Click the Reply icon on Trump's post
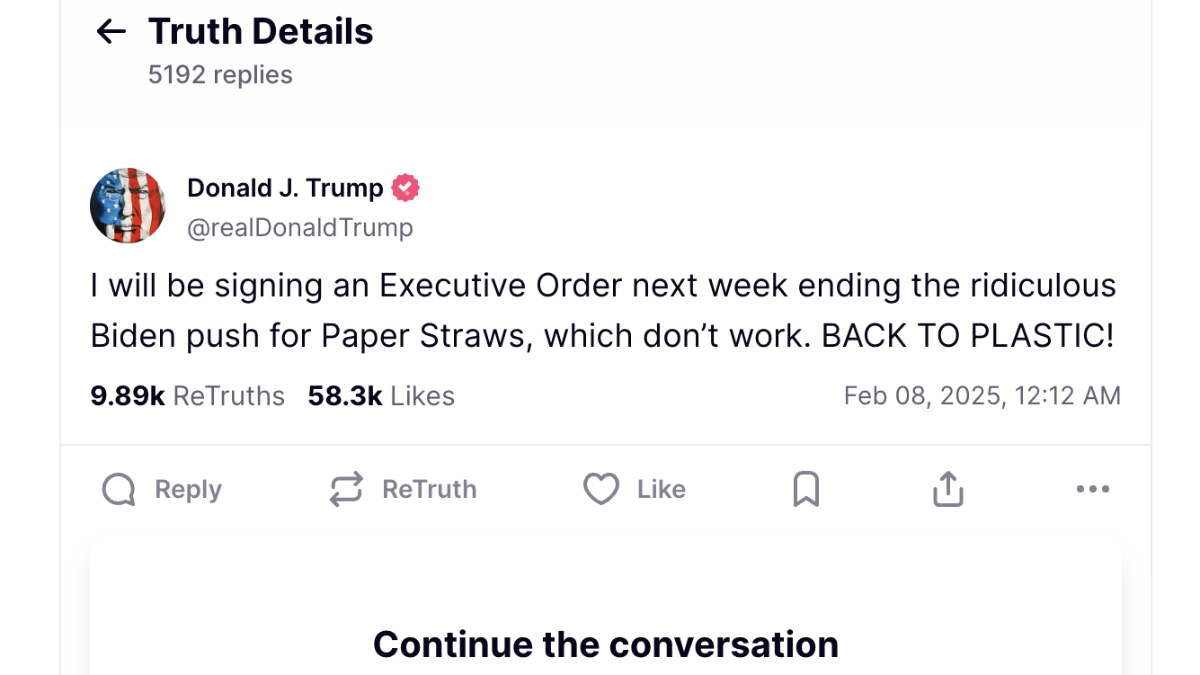The width and height of the screenshot is (1200, 675). click(x=117, y=489)
